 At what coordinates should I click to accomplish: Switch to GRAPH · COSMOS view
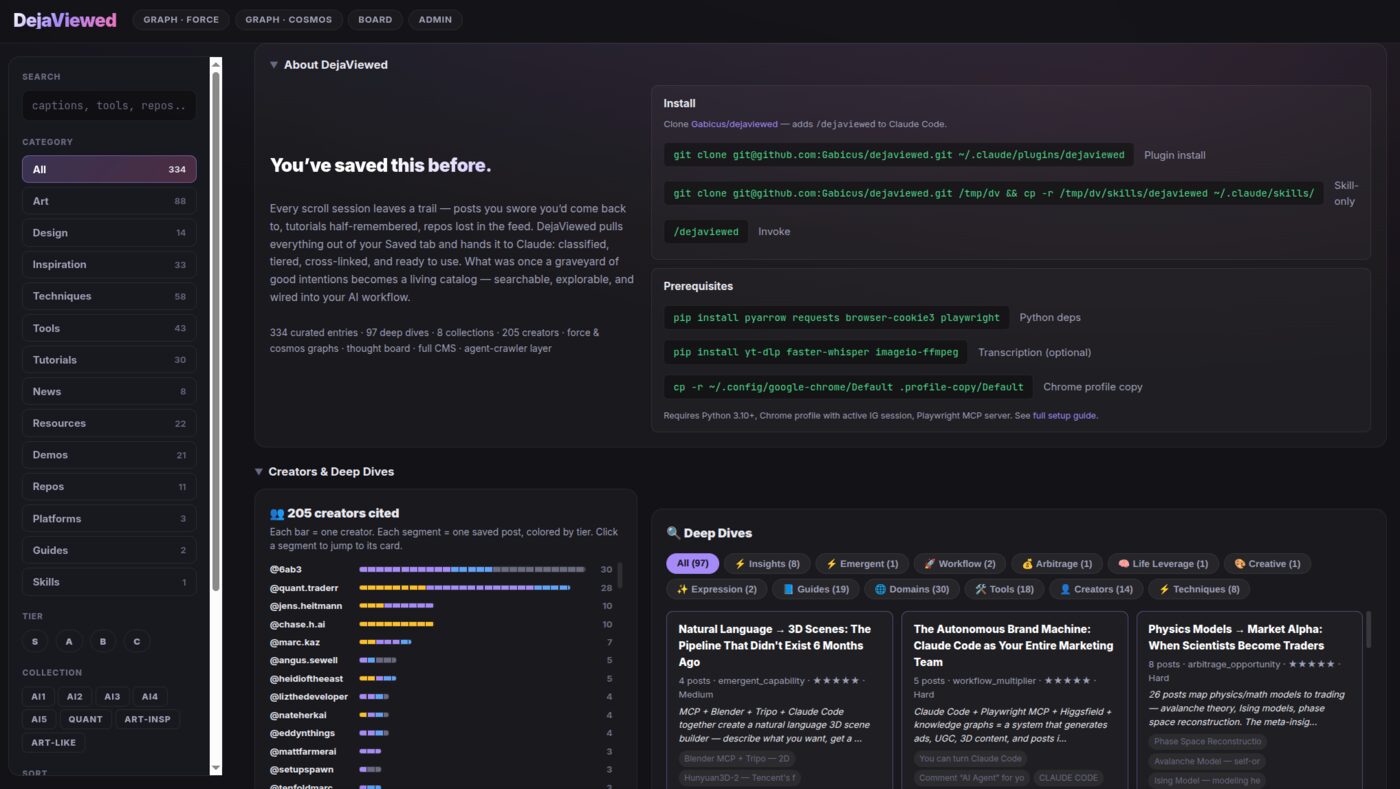288,19
